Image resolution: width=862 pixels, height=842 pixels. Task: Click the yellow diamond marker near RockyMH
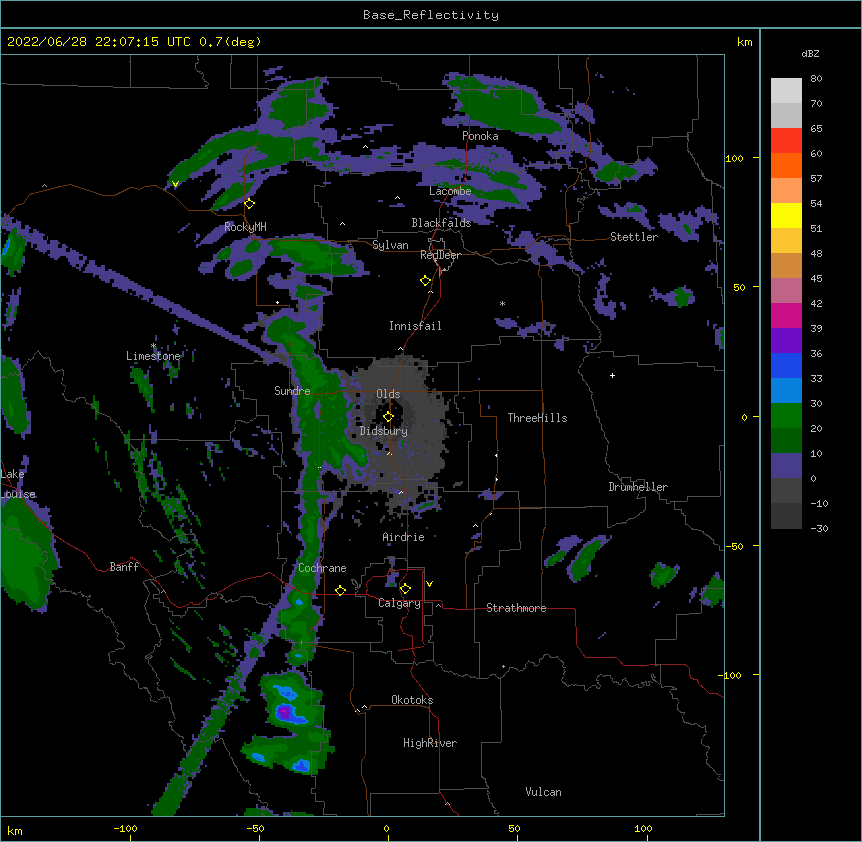pos(250,204)
